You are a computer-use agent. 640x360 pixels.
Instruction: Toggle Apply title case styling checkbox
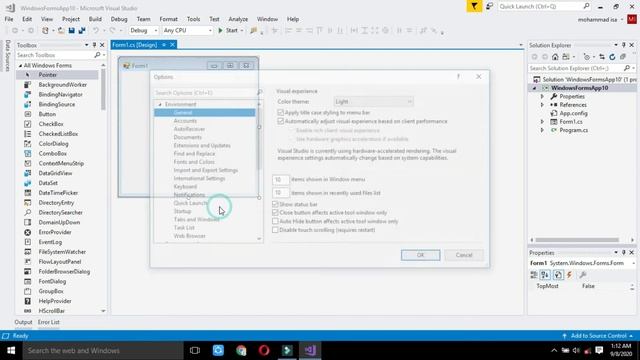[280, 112]
